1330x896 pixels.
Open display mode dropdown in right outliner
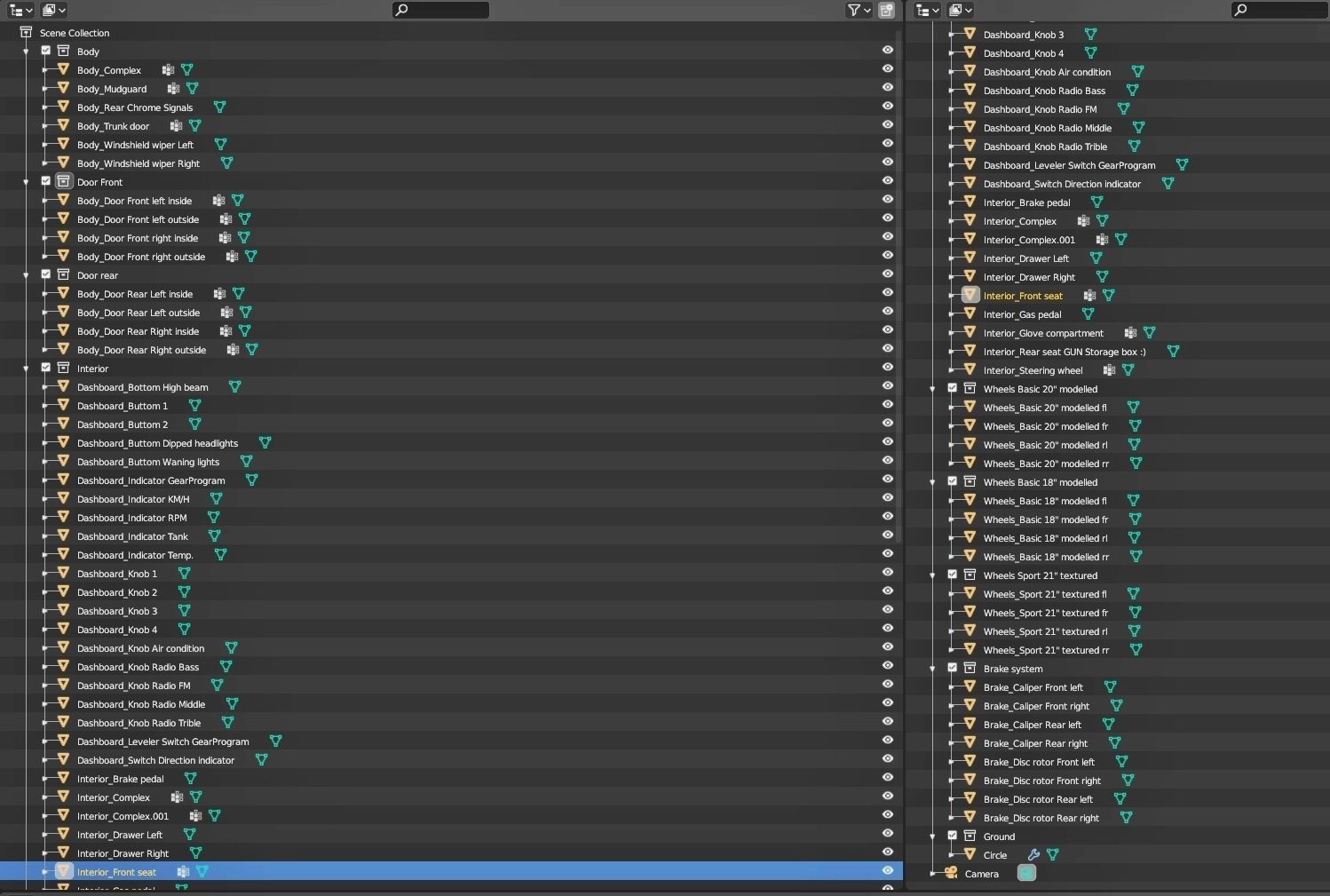point(961,10)
